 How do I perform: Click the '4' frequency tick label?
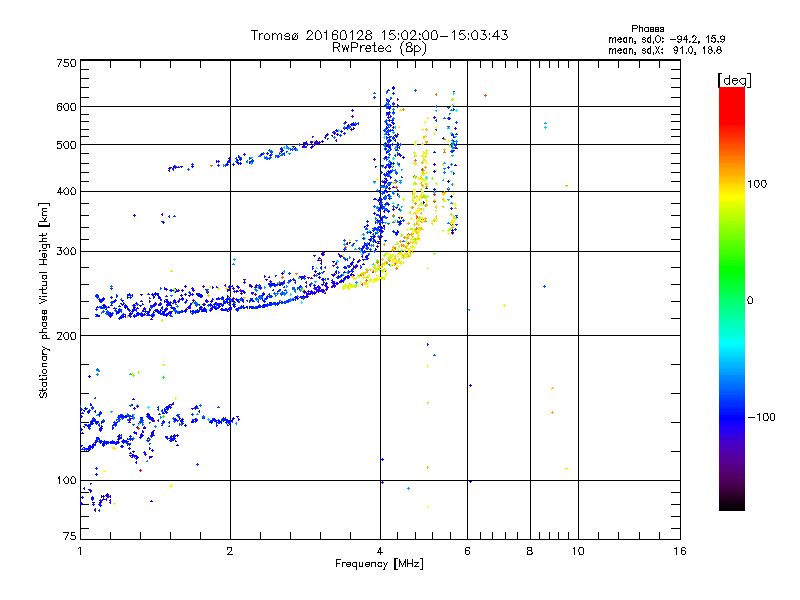380,551
